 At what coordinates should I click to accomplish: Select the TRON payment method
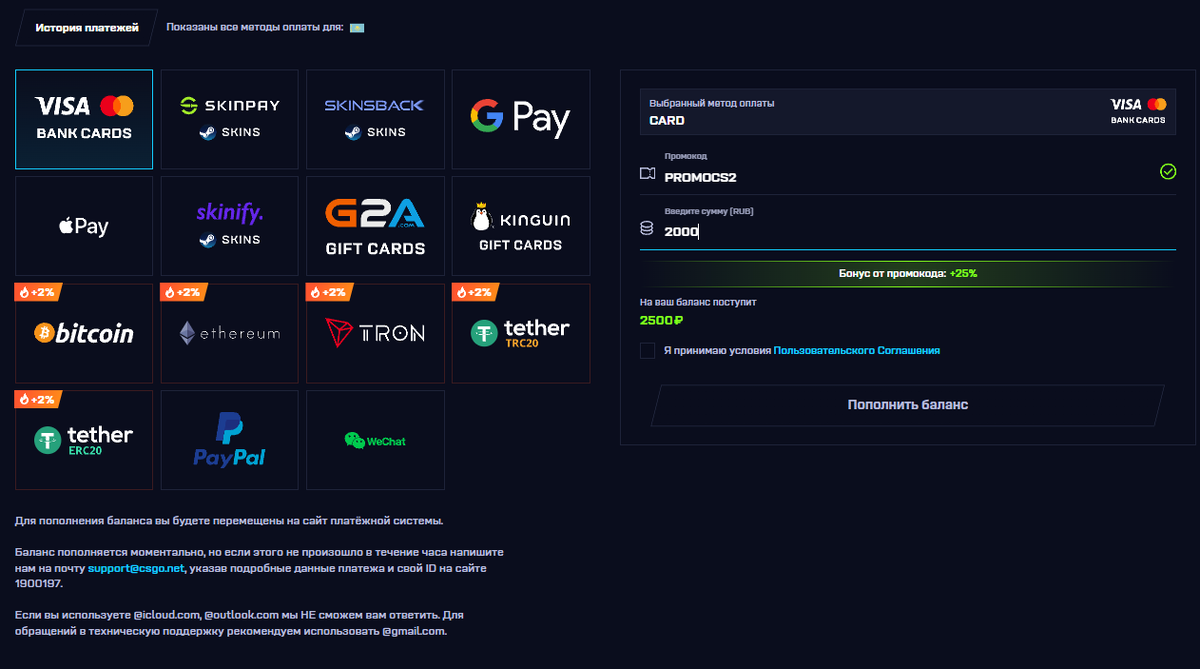click(375, 333)
